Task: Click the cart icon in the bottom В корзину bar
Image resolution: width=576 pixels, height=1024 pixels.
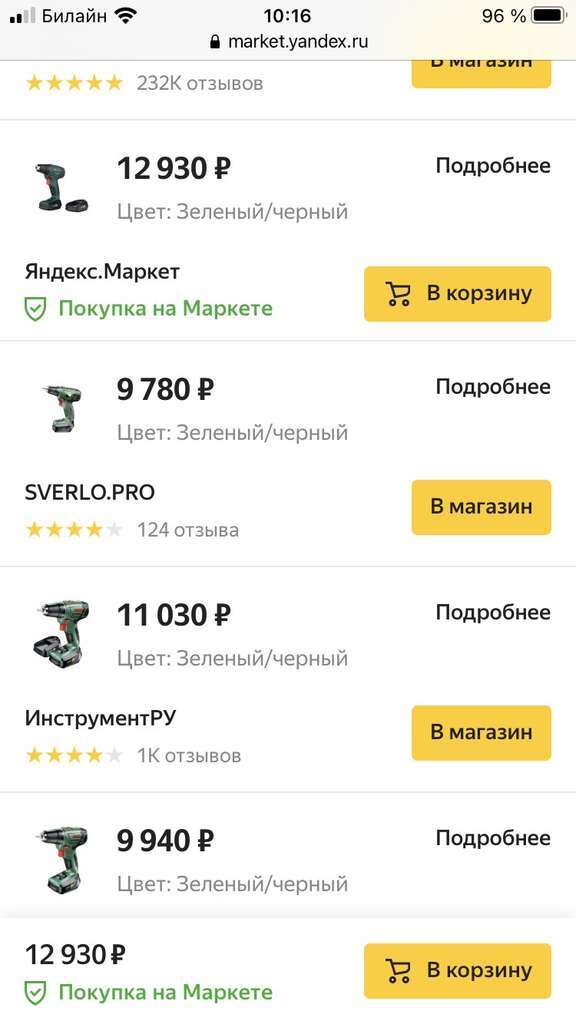Action: 400,969
